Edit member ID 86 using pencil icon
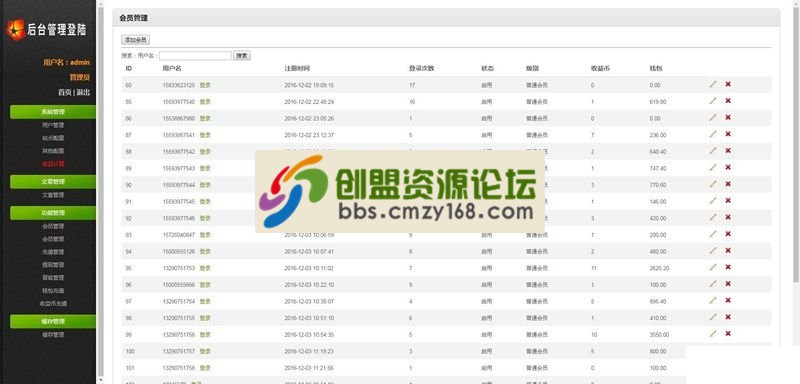The height and width of the screenshot is (384, 800). coord(713,117)
